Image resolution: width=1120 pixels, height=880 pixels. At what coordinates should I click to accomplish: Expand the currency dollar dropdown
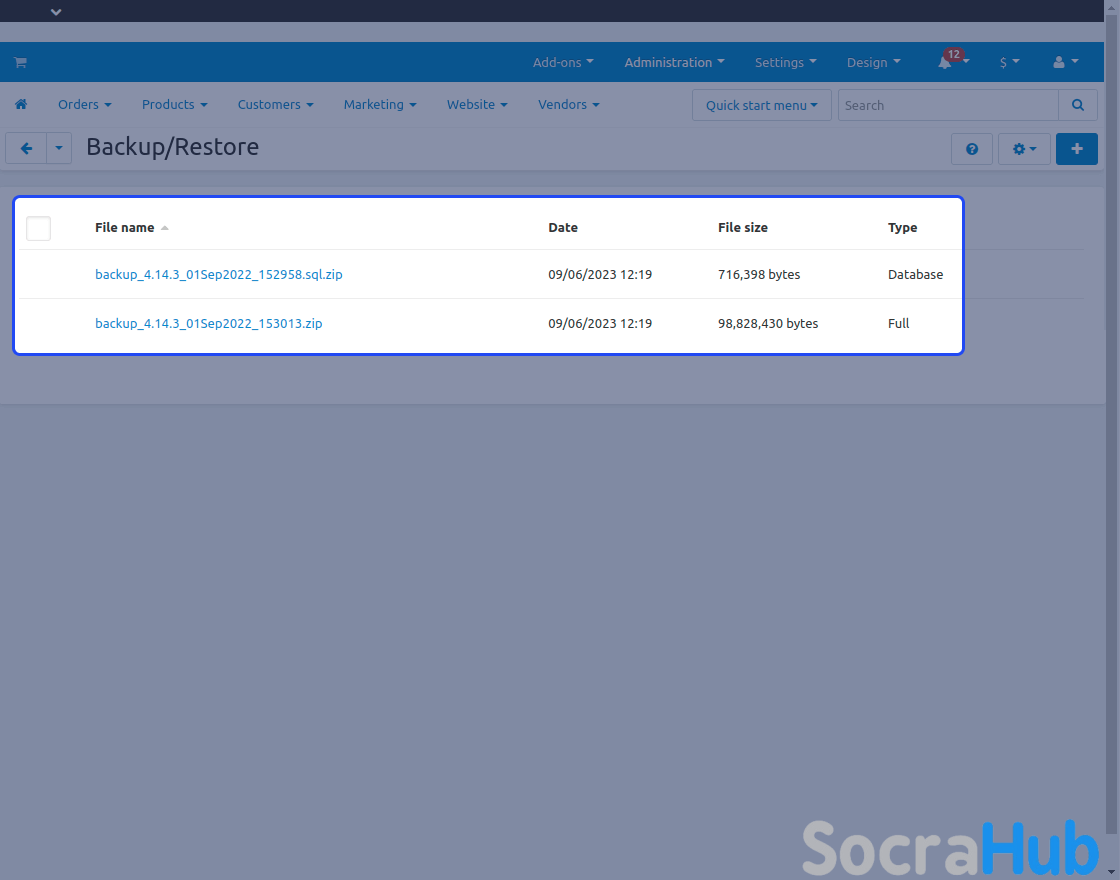tap(1009, 62)
